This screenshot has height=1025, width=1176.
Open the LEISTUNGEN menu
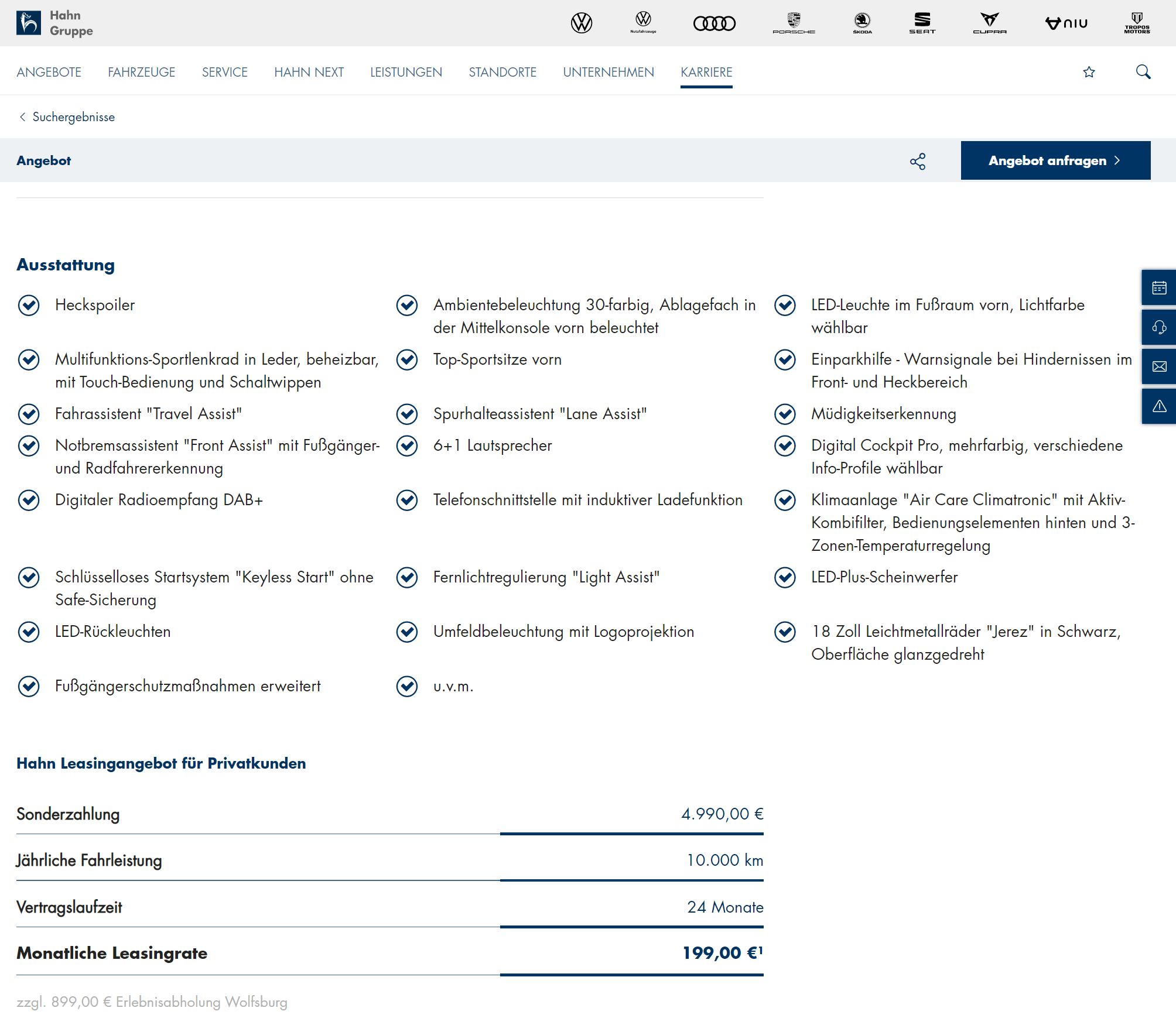(x=406, y=72)
